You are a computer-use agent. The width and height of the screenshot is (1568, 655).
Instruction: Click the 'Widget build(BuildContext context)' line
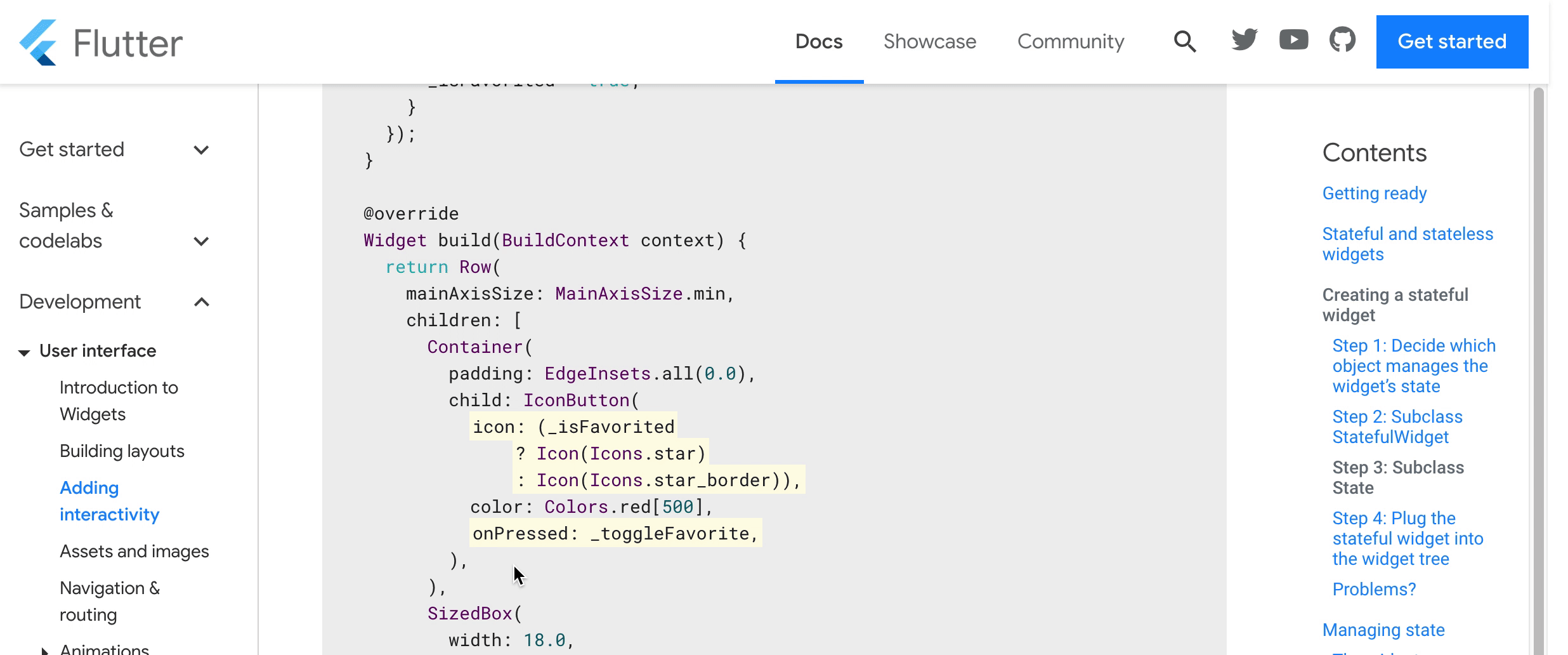555,241
